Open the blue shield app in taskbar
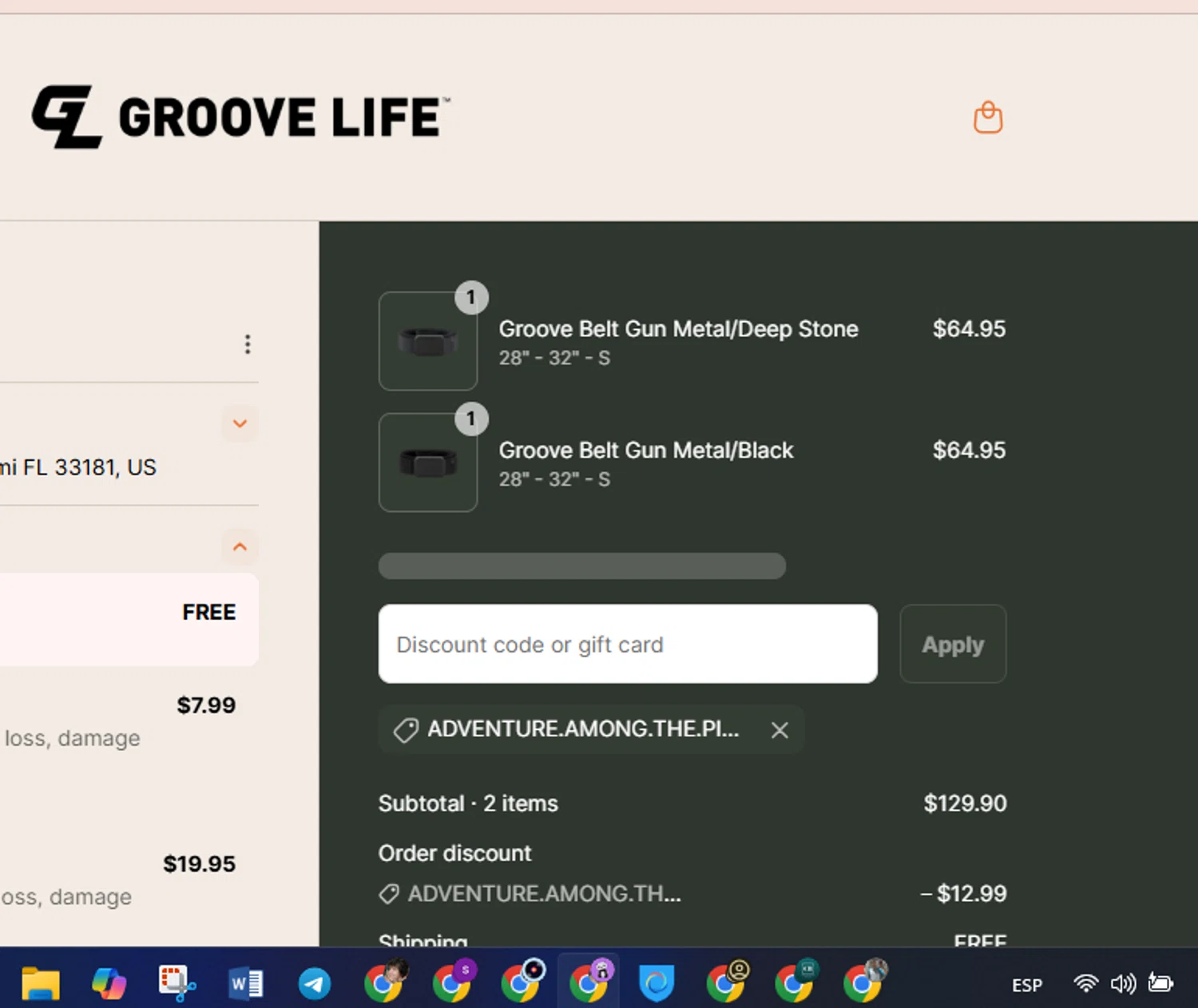The height and width of the screenshot is (1008, 1198). click(657, 983)
